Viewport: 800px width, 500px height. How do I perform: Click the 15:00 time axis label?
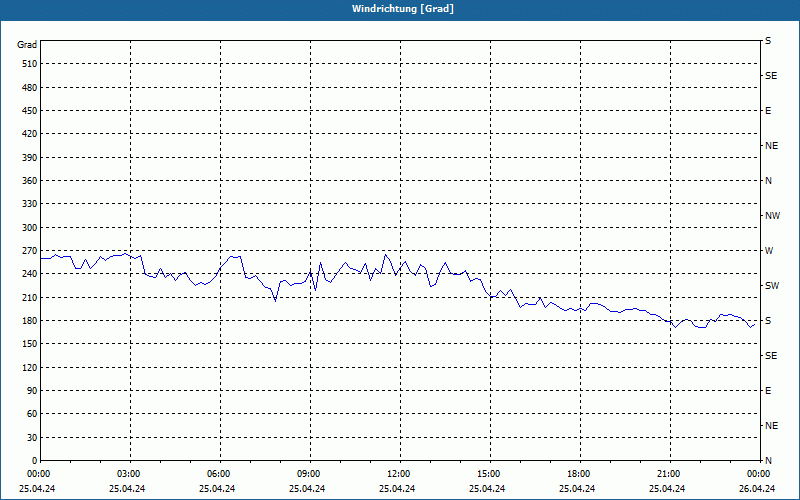tap(489, 474)
